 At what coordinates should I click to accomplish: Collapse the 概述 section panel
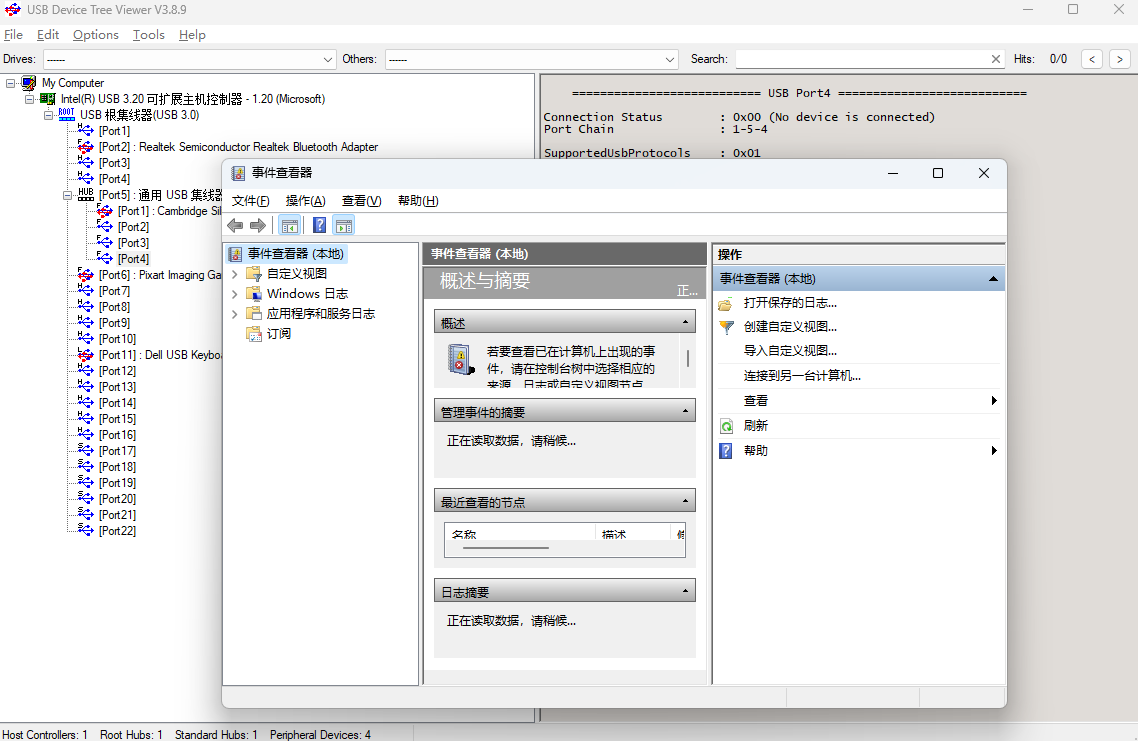click(684, 321)
